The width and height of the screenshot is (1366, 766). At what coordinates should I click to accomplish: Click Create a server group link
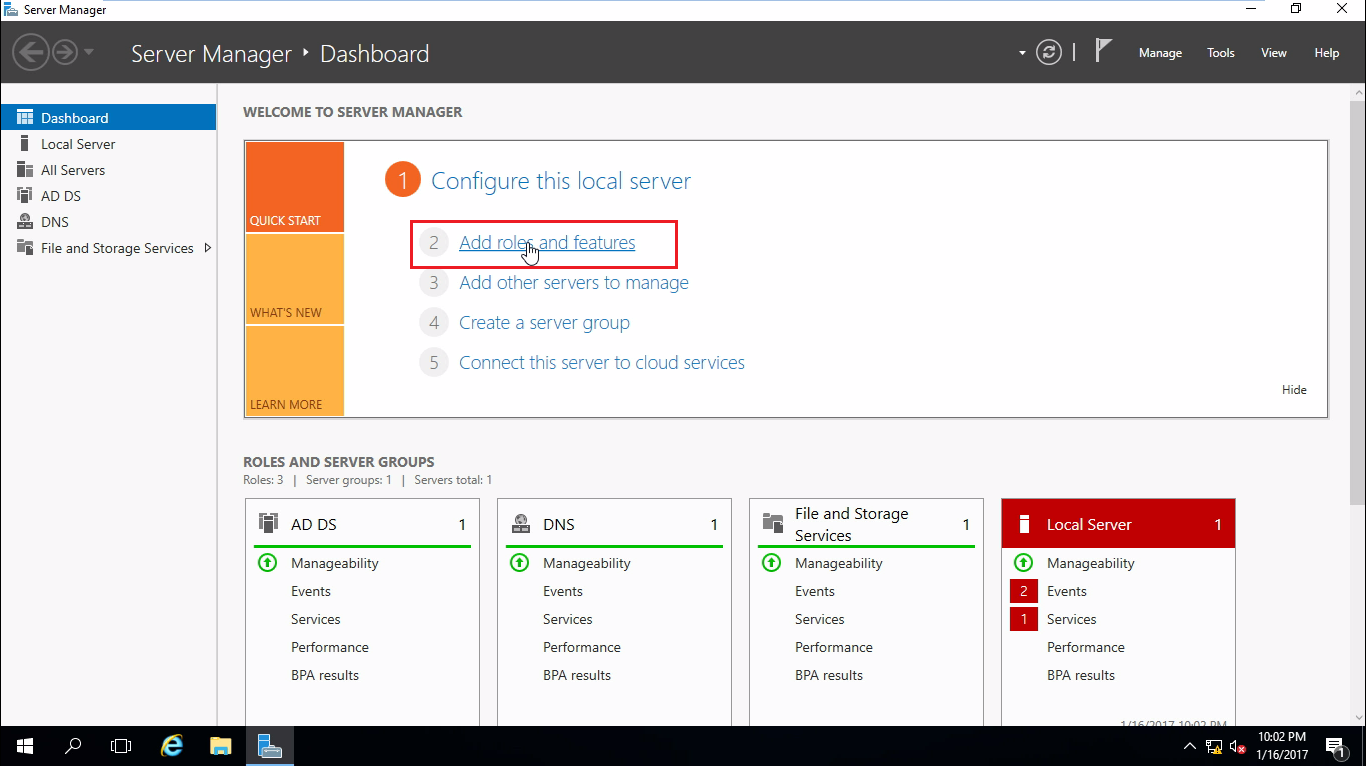coord(544,323)
